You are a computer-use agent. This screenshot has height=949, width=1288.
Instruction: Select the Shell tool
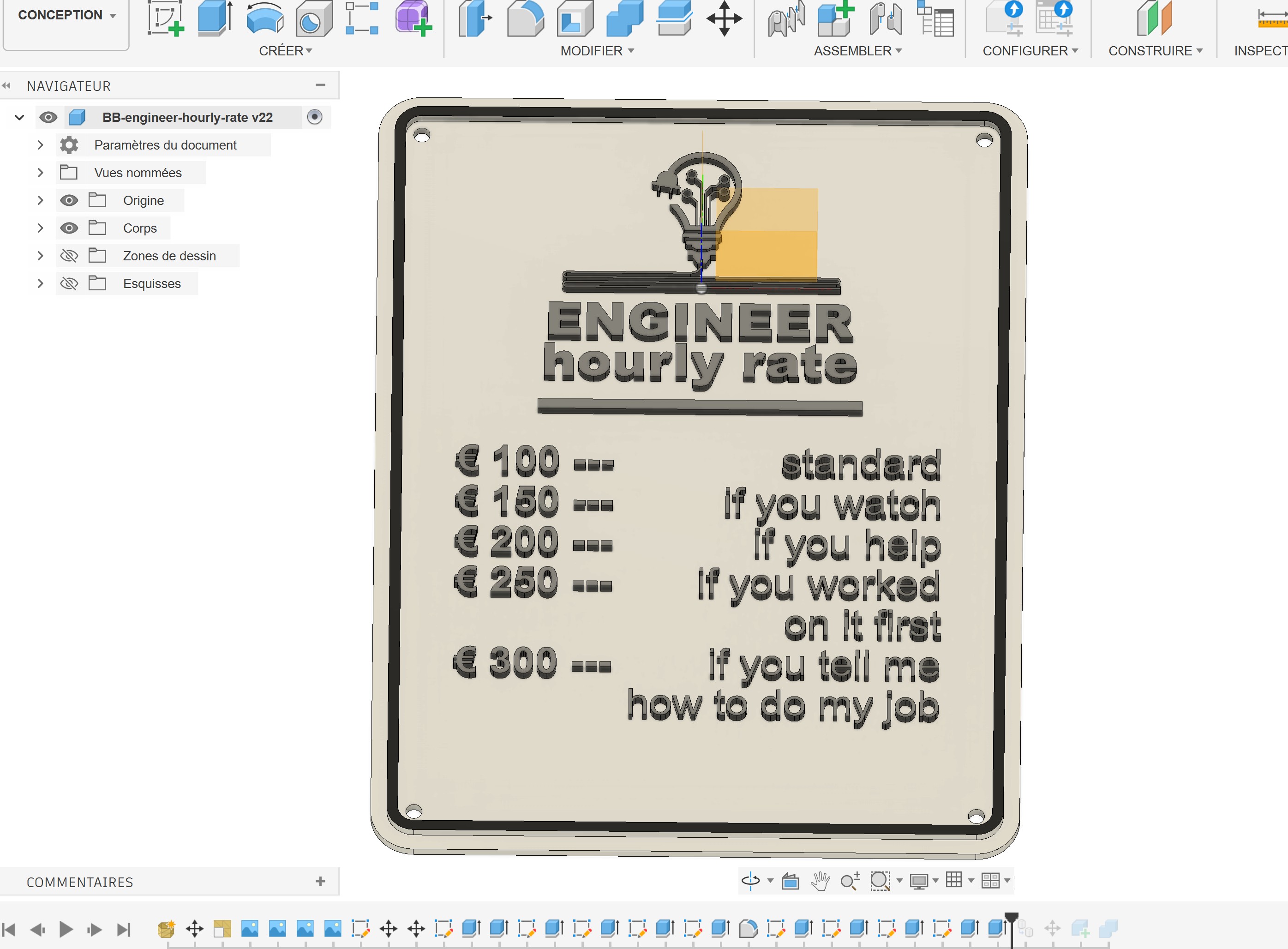click(575, 18)
